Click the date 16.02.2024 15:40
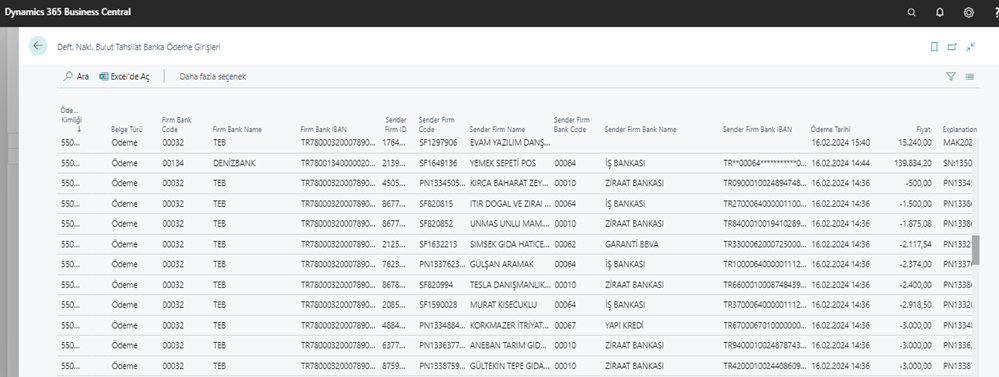This screenshot has width=999, height=377. 840,143
